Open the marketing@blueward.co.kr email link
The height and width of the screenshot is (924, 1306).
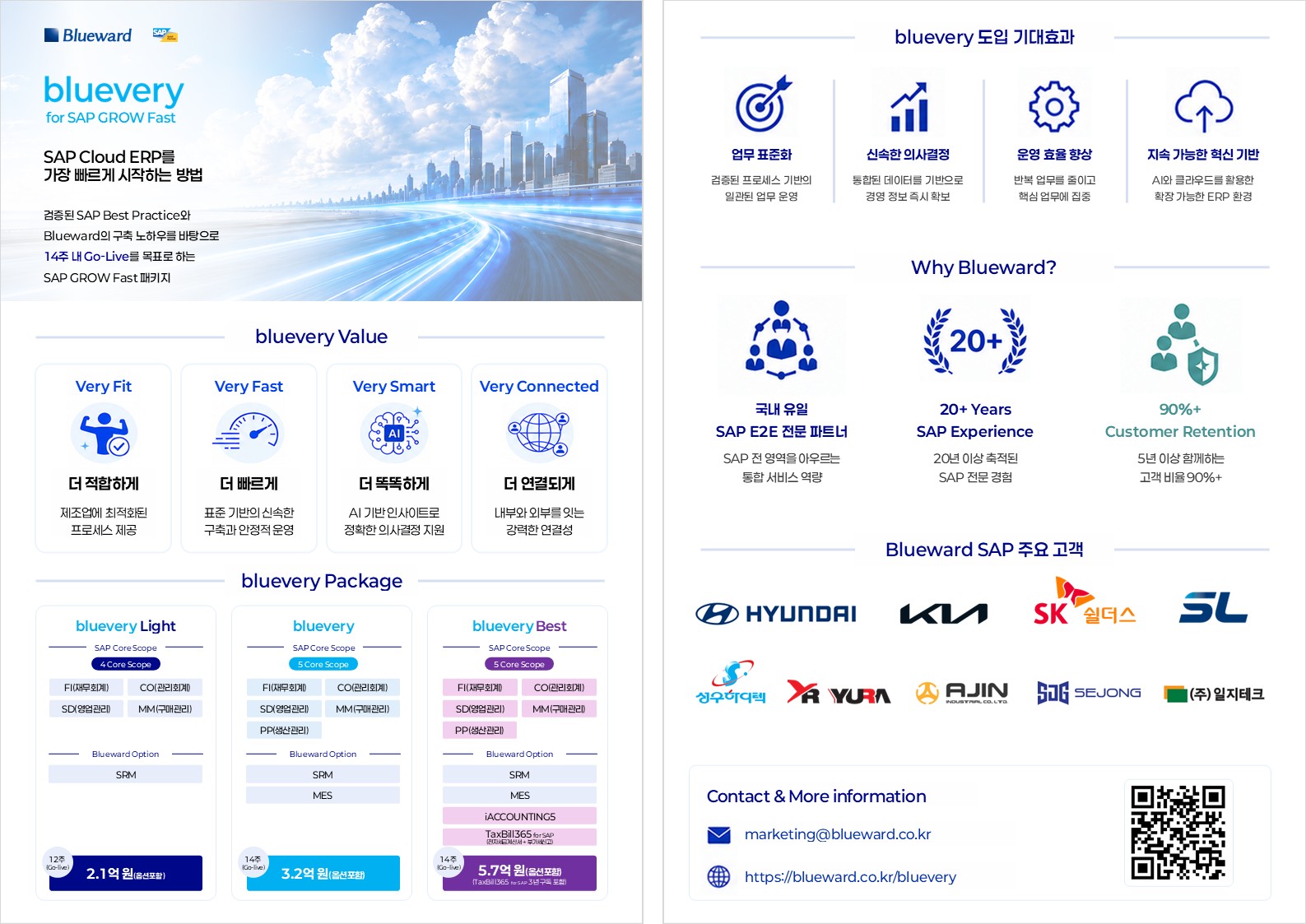point(838,834)
